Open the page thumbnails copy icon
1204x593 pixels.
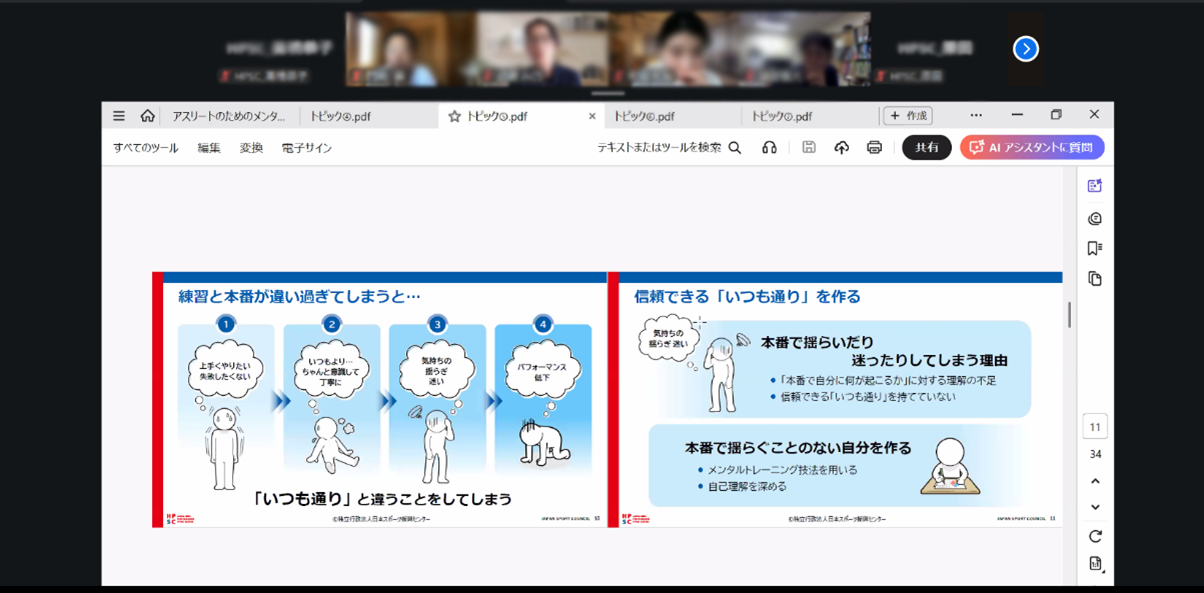coord(1095,279)
